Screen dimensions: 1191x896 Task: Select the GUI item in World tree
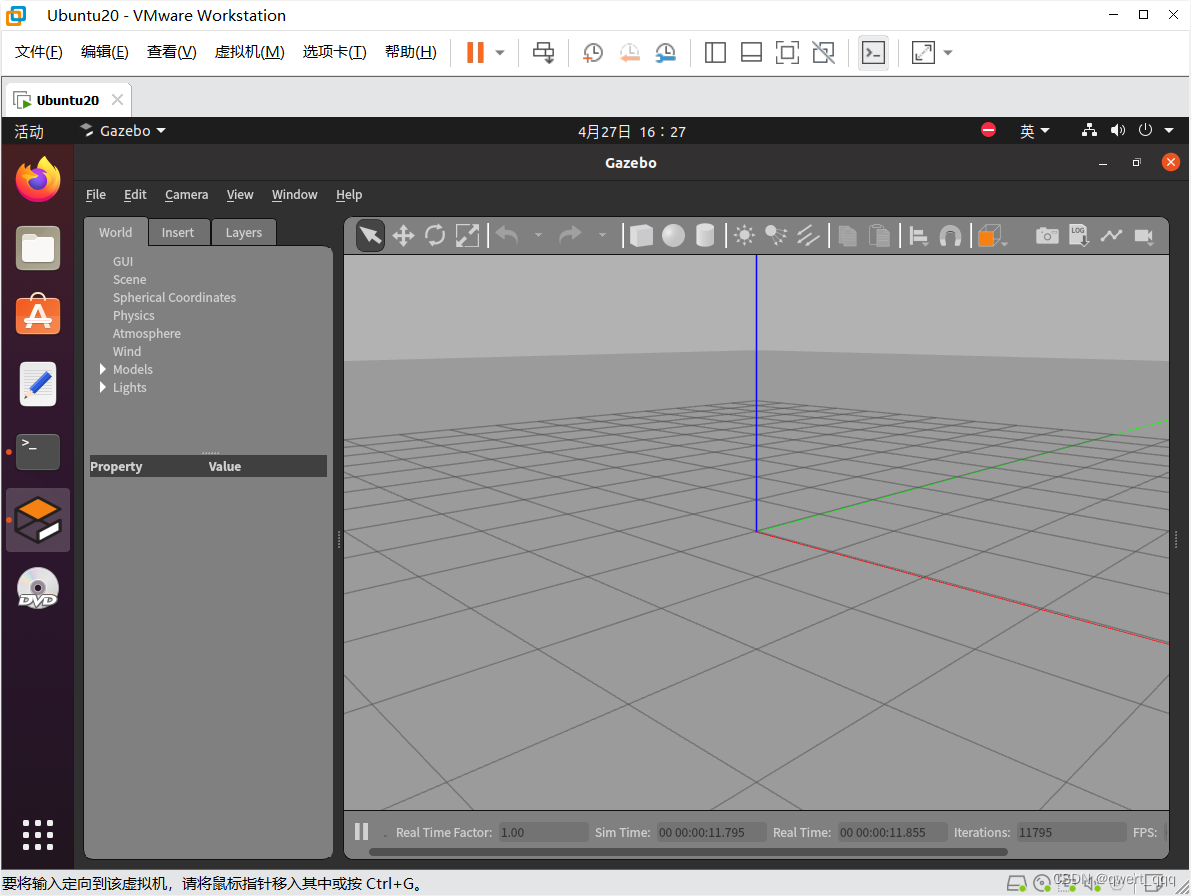123,261
